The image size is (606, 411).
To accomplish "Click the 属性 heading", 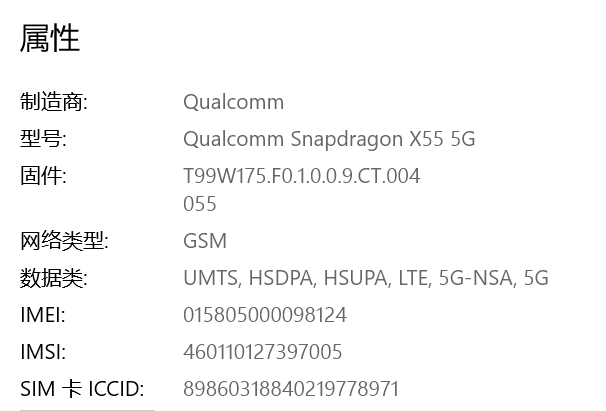I will (x=50, y=38).
